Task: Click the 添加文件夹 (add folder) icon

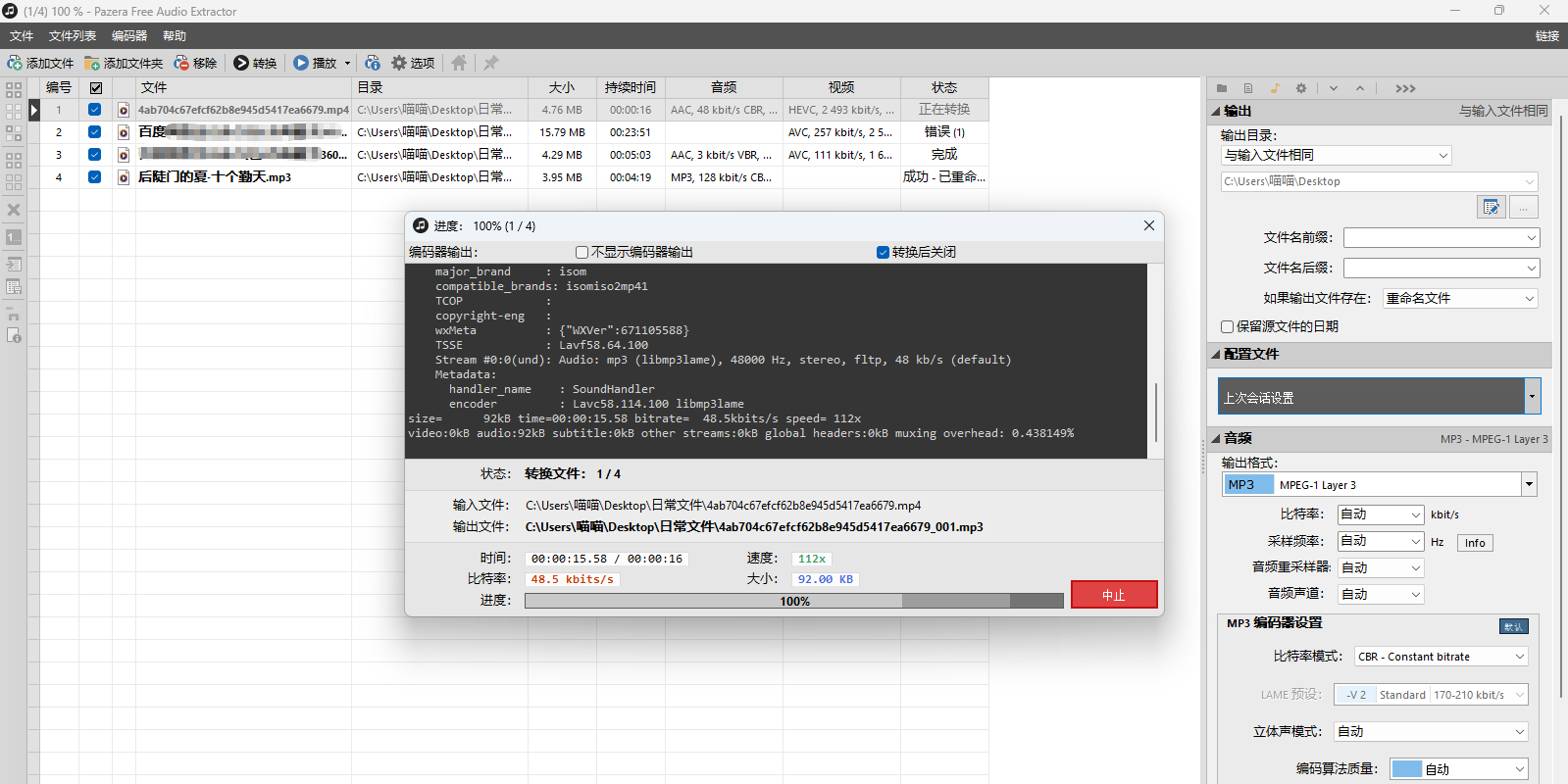Action: (92, 63)
